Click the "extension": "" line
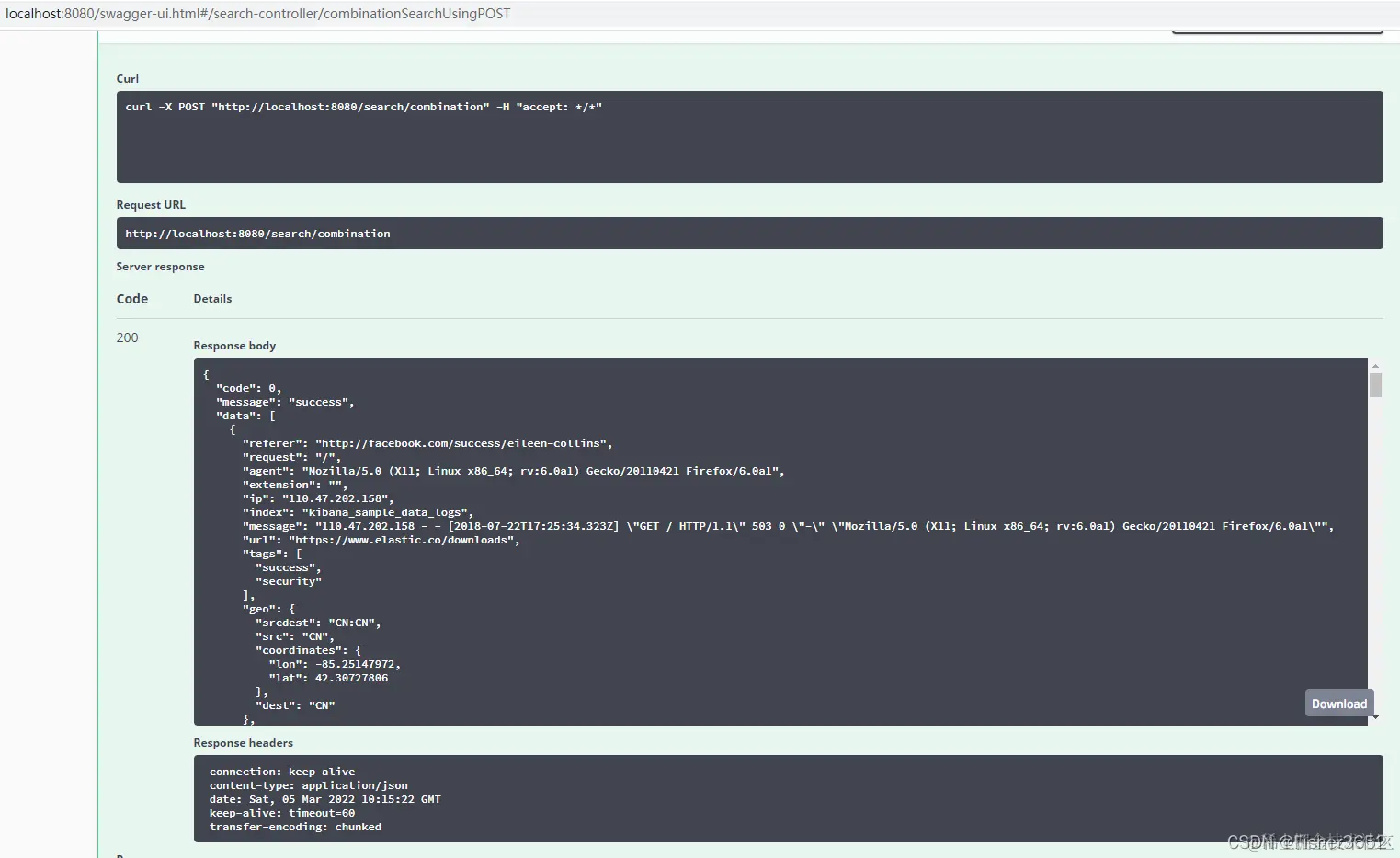The image size is (1400, 858). [x=295, y=485]
